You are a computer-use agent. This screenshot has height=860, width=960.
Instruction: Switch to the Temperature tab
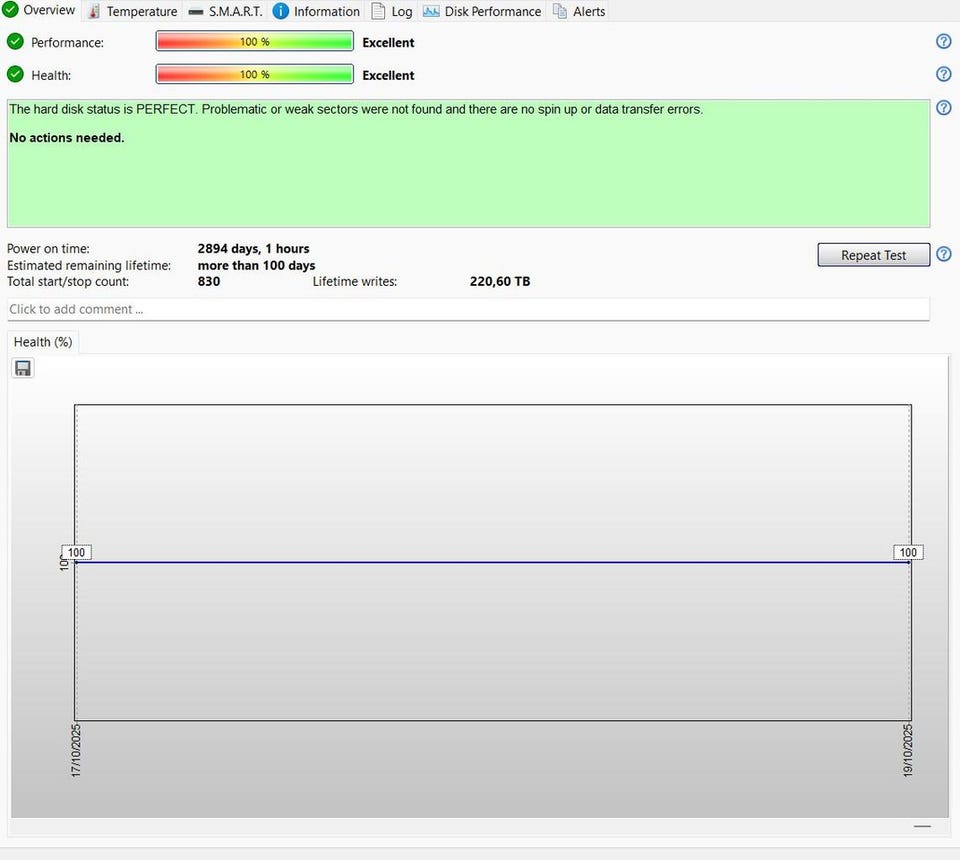(x=131, y=11)
